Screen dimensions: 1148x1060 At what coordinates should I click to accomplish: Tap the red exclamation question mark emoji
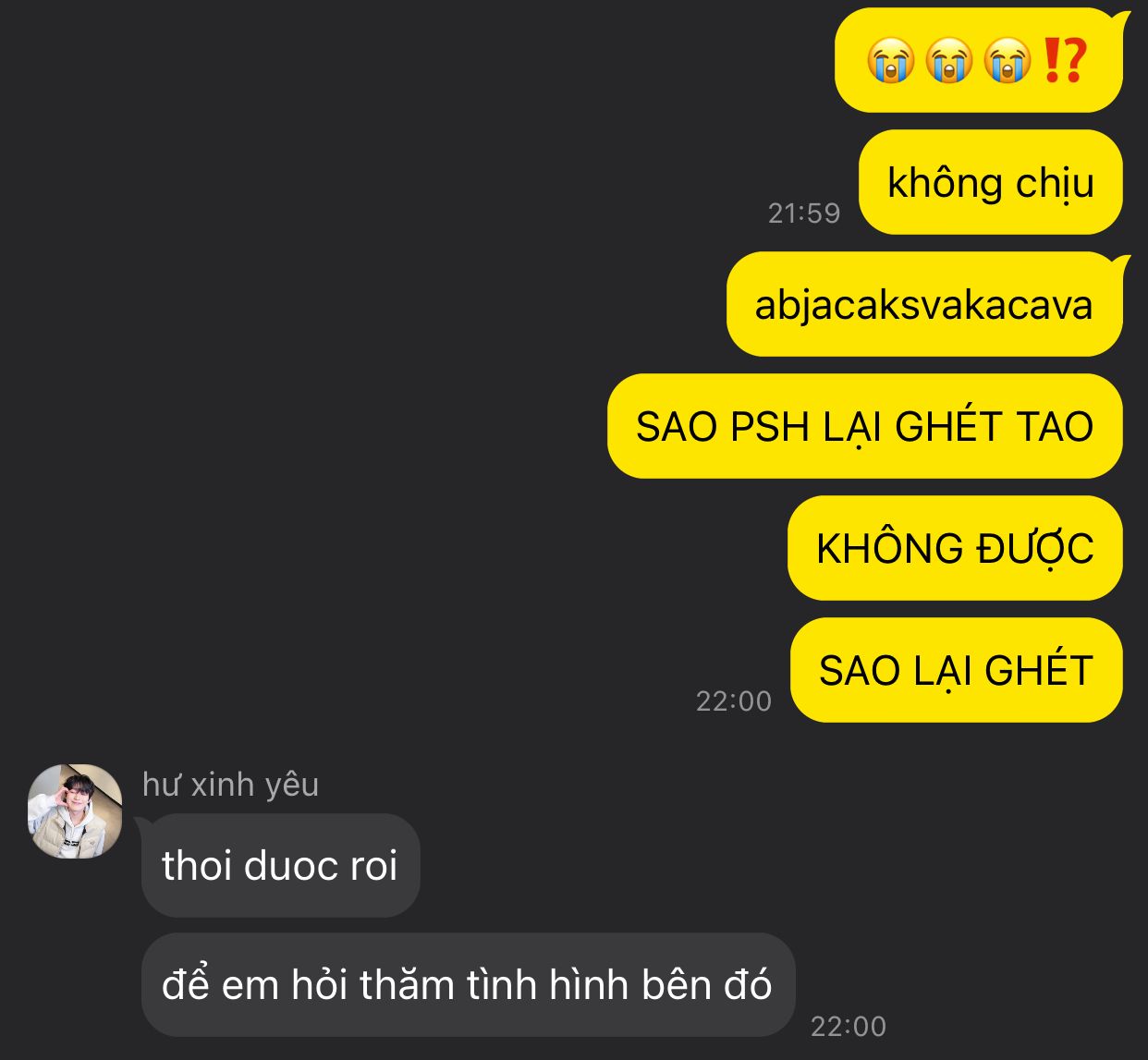click(x=1063, y=61)
